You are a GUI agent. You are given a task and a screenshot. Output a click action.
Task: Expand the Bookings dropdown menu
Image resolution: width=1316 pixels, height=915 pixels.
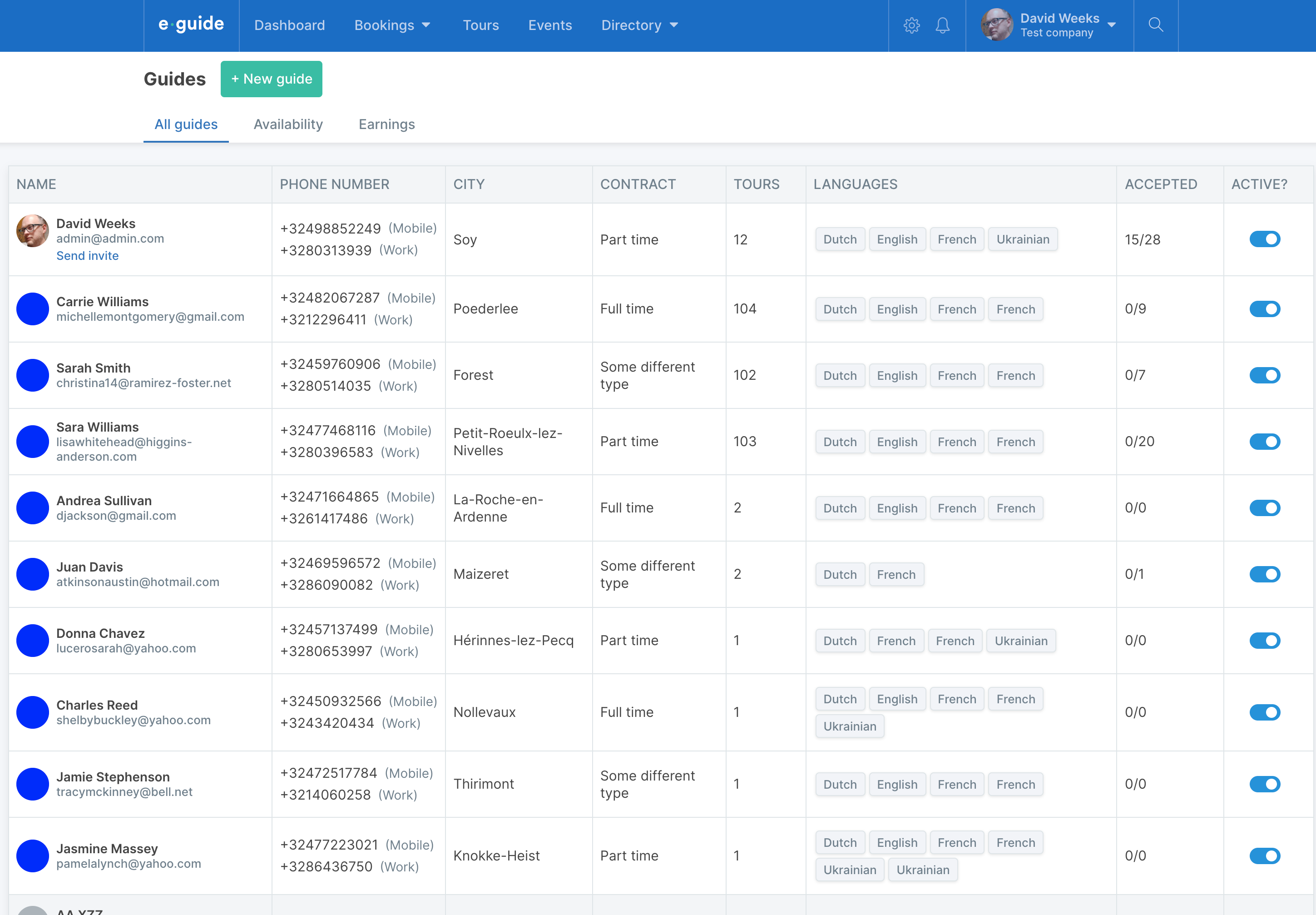pyautogui.click(x=392, y=25)
